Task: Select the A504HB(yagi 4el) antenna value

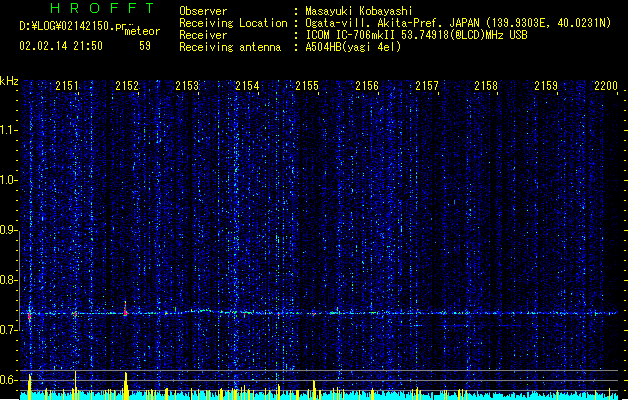Action: pyautogui.click(x=353, y=47)
